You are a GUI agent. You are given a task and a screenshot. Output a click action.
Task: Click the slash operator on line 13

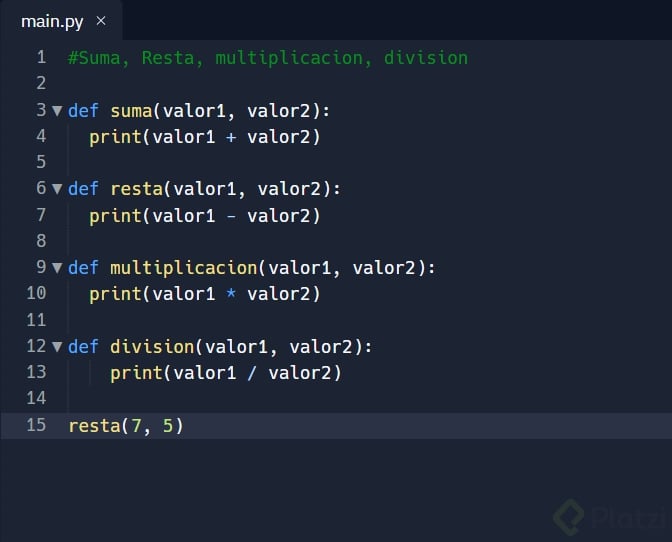click(252, 373)
